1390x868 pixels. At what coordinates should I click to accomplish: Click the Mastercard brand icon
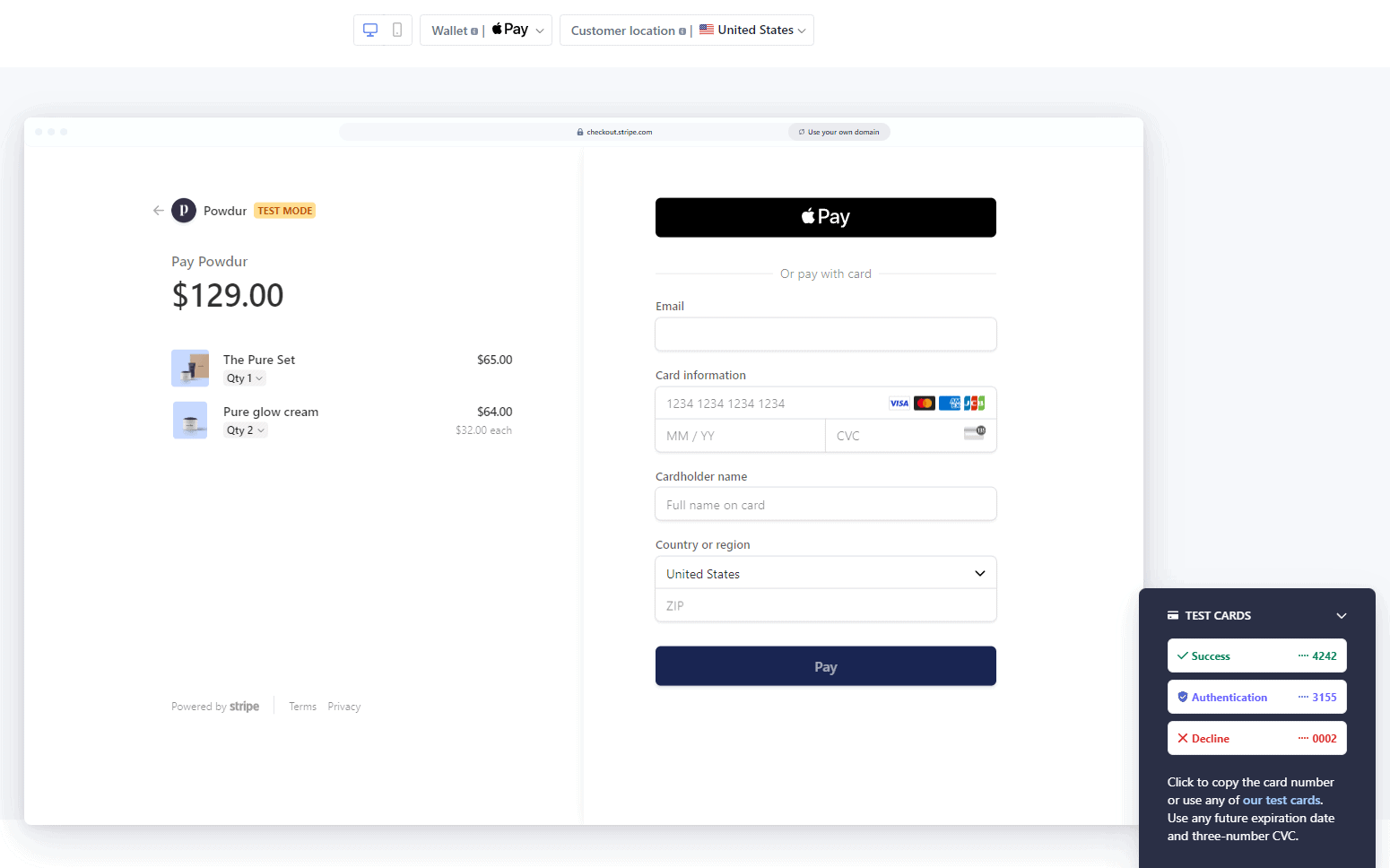tap(925, 403)
